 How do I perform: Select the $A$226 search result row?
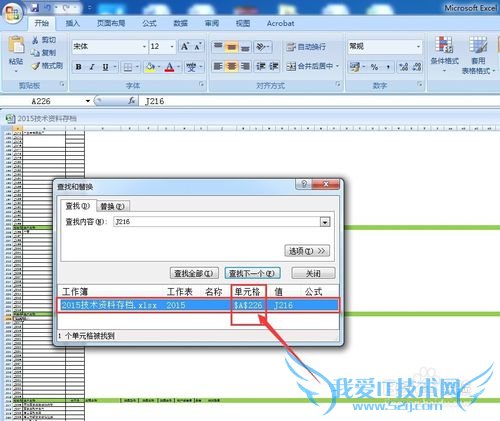200,305
